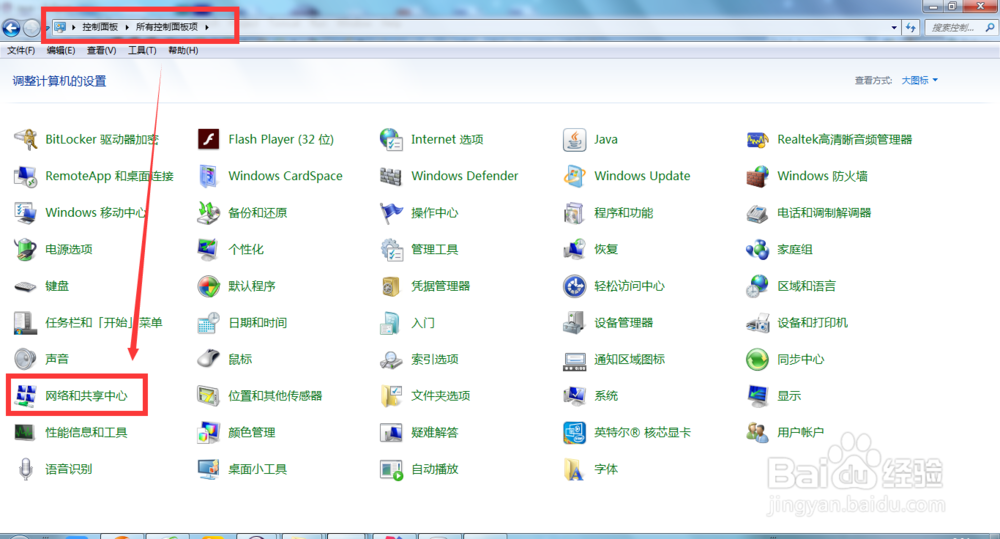Open the 程序和功能 icon

[574, 212]
